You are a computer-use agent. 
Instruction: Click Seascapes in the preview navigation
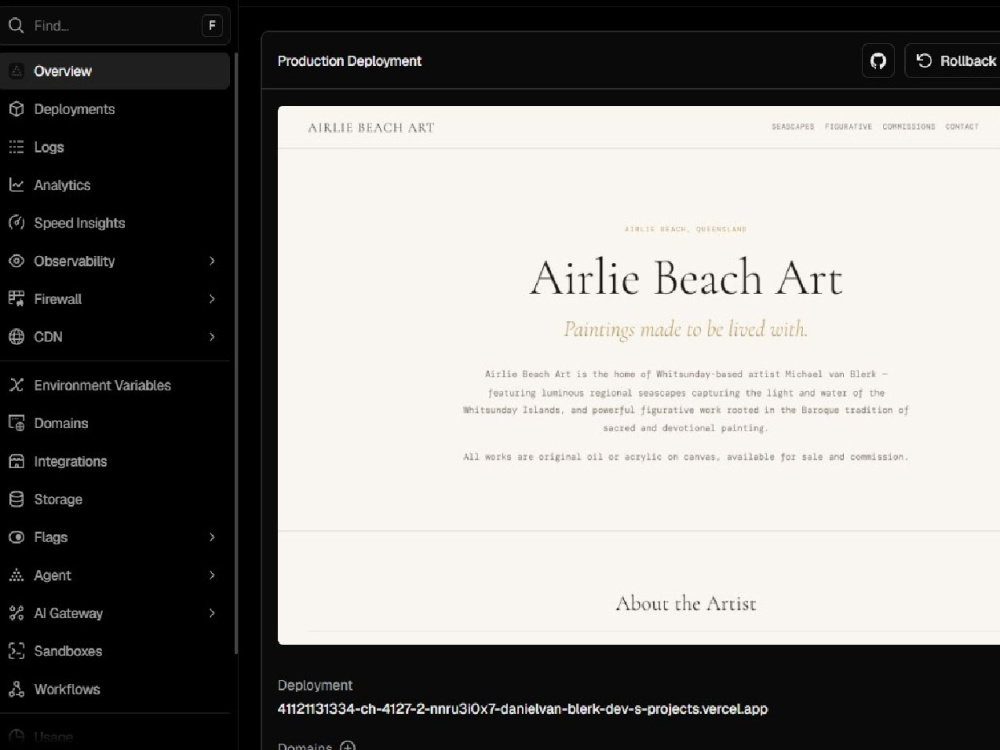point(793,126)
